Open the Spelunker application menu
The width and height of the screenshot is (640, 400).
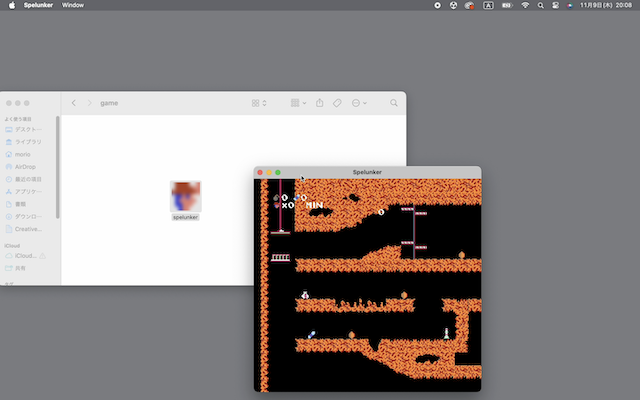click(38, 5)
